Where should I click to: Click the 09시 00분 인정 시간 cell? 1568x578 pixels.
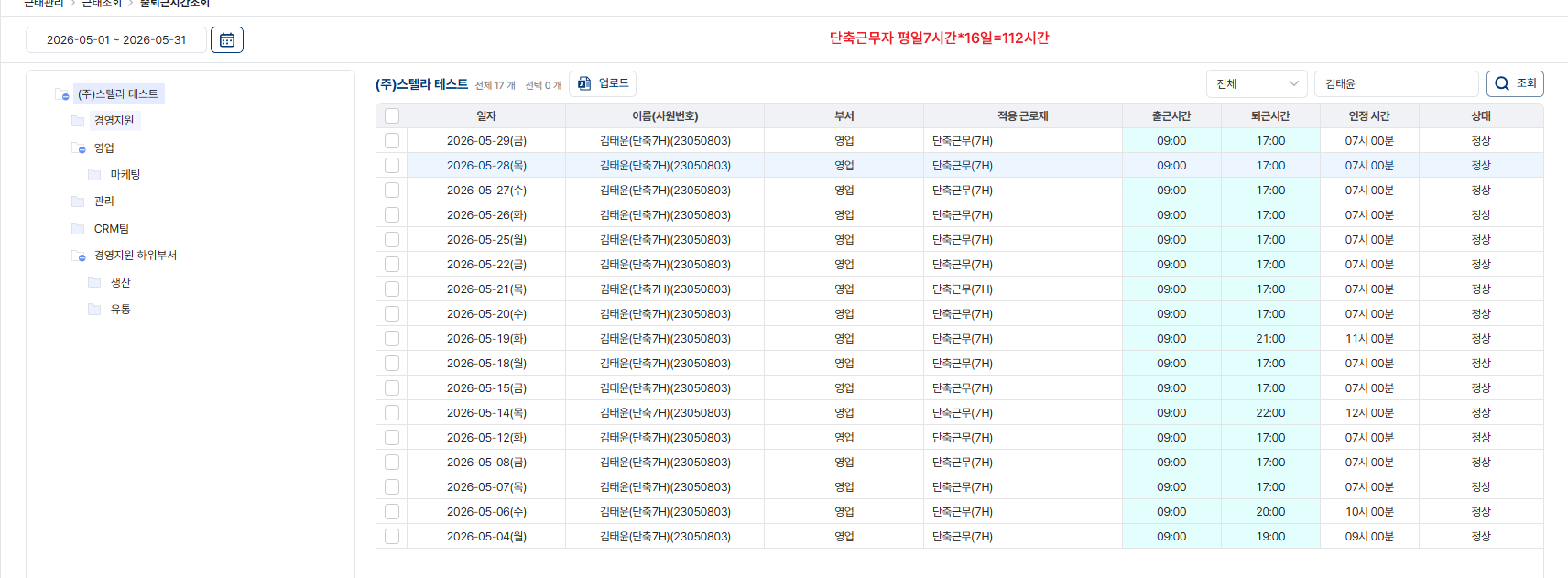click(1369, 536)
